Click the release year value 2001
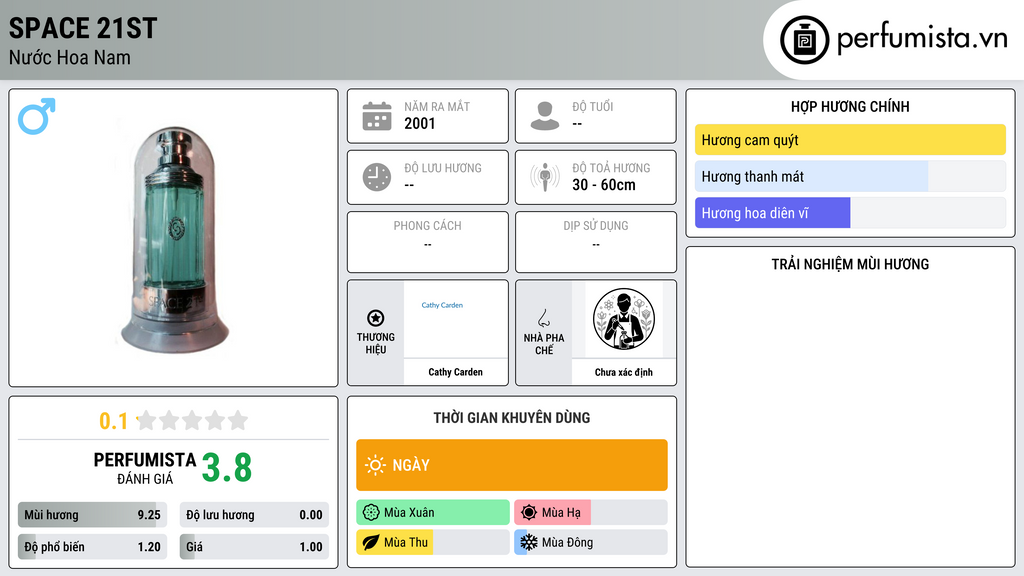 419,123
